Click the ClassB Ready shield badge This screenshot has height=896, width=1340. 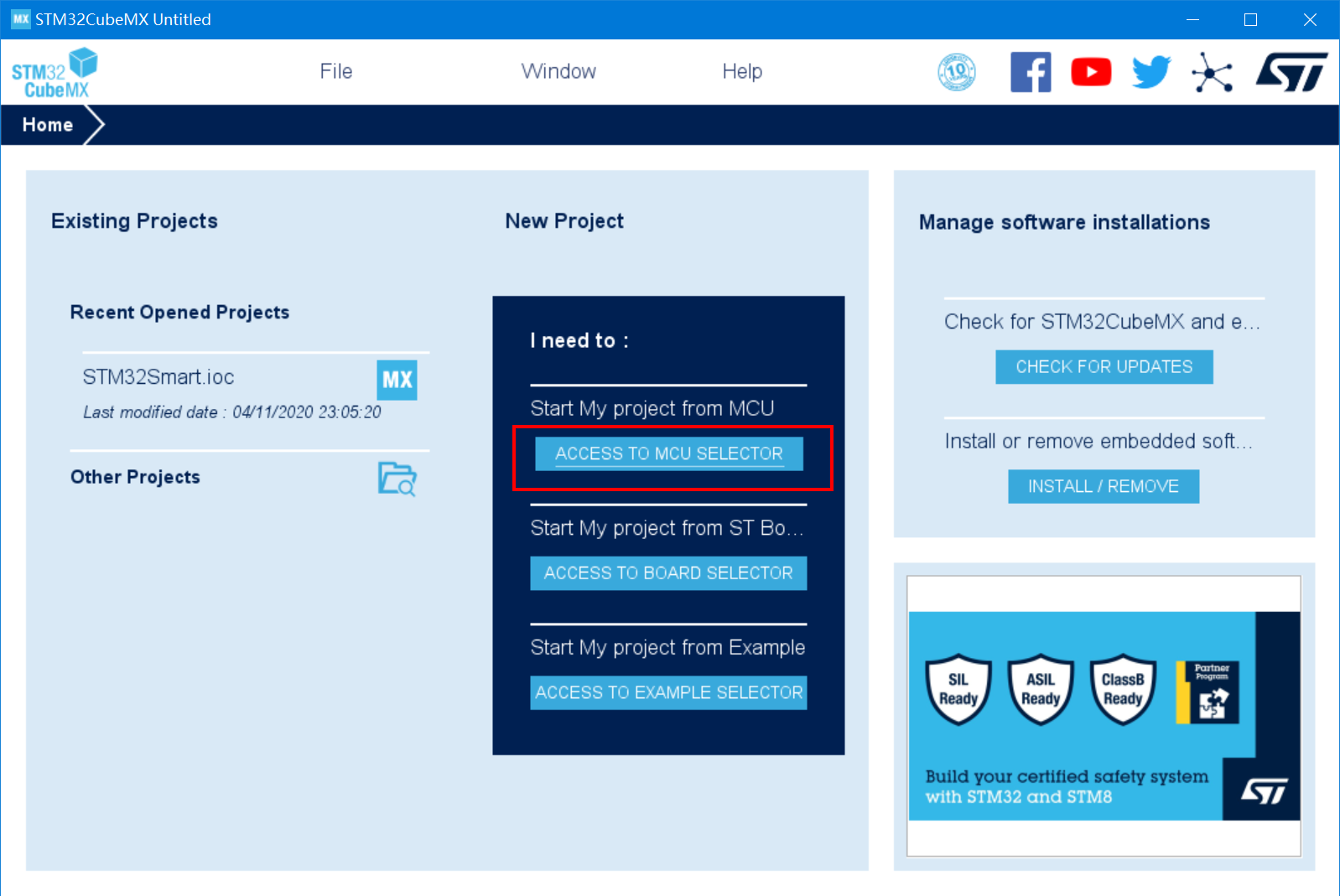coord(1123,689)
